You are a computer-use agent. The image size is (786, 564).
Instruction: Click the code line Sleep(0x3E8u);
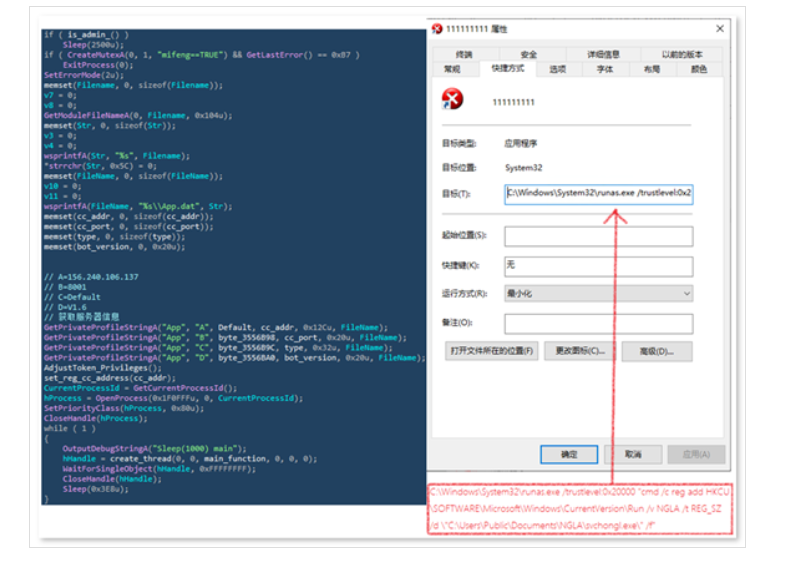point(95,488)
